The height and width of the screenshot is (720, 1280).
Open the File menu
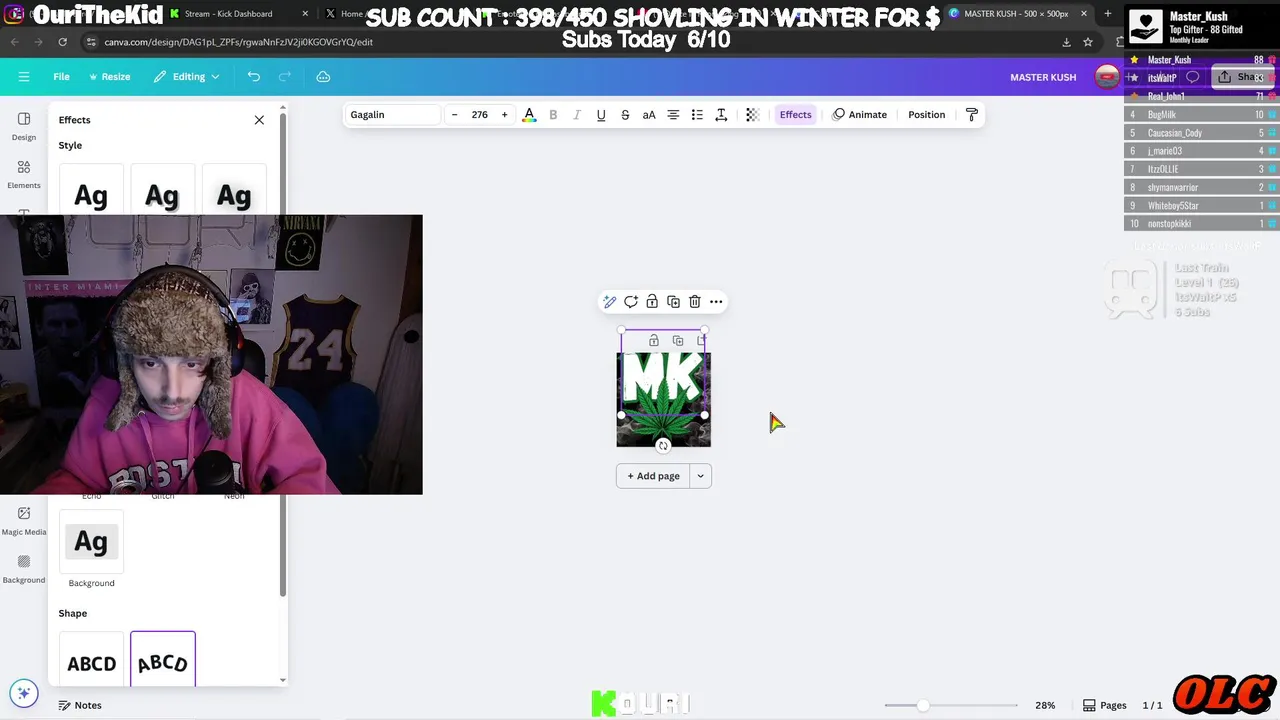tap(61, 77)
